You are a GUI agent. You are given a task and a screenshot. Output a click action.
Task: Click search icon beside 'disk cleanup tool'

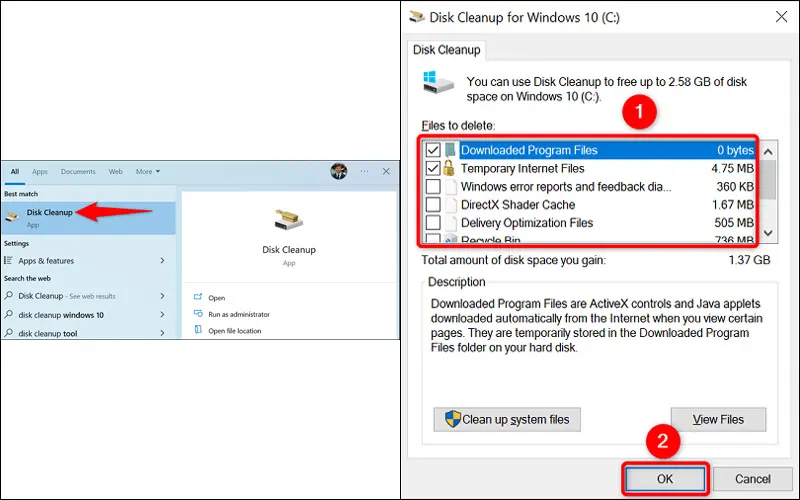(9, 333)
